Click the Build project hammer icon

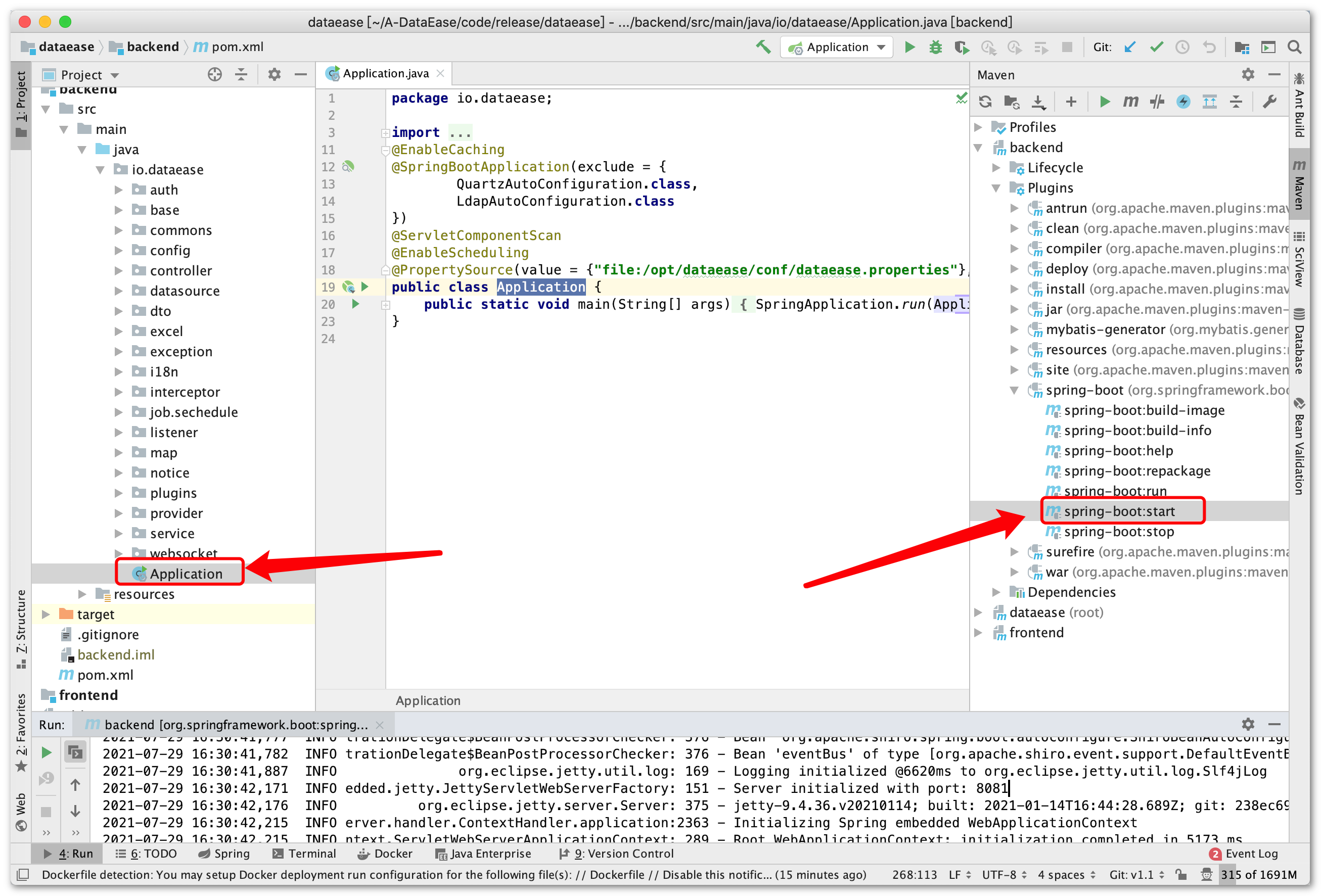pyautogui.click(x=763, y=47)
